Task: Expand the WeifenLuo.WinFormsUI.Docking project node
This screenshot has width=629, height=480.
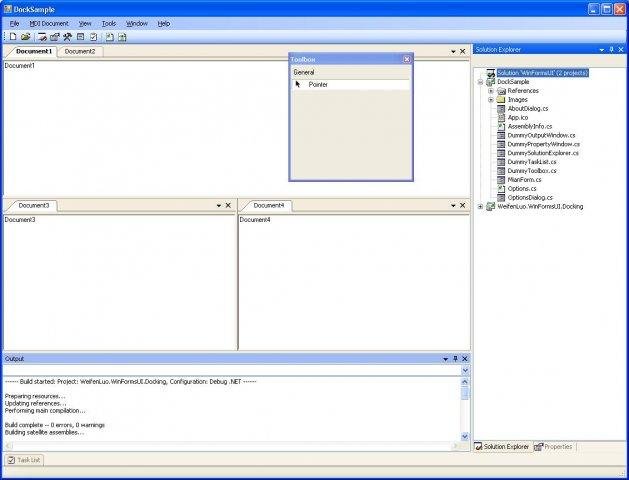Action: (481, 207)
